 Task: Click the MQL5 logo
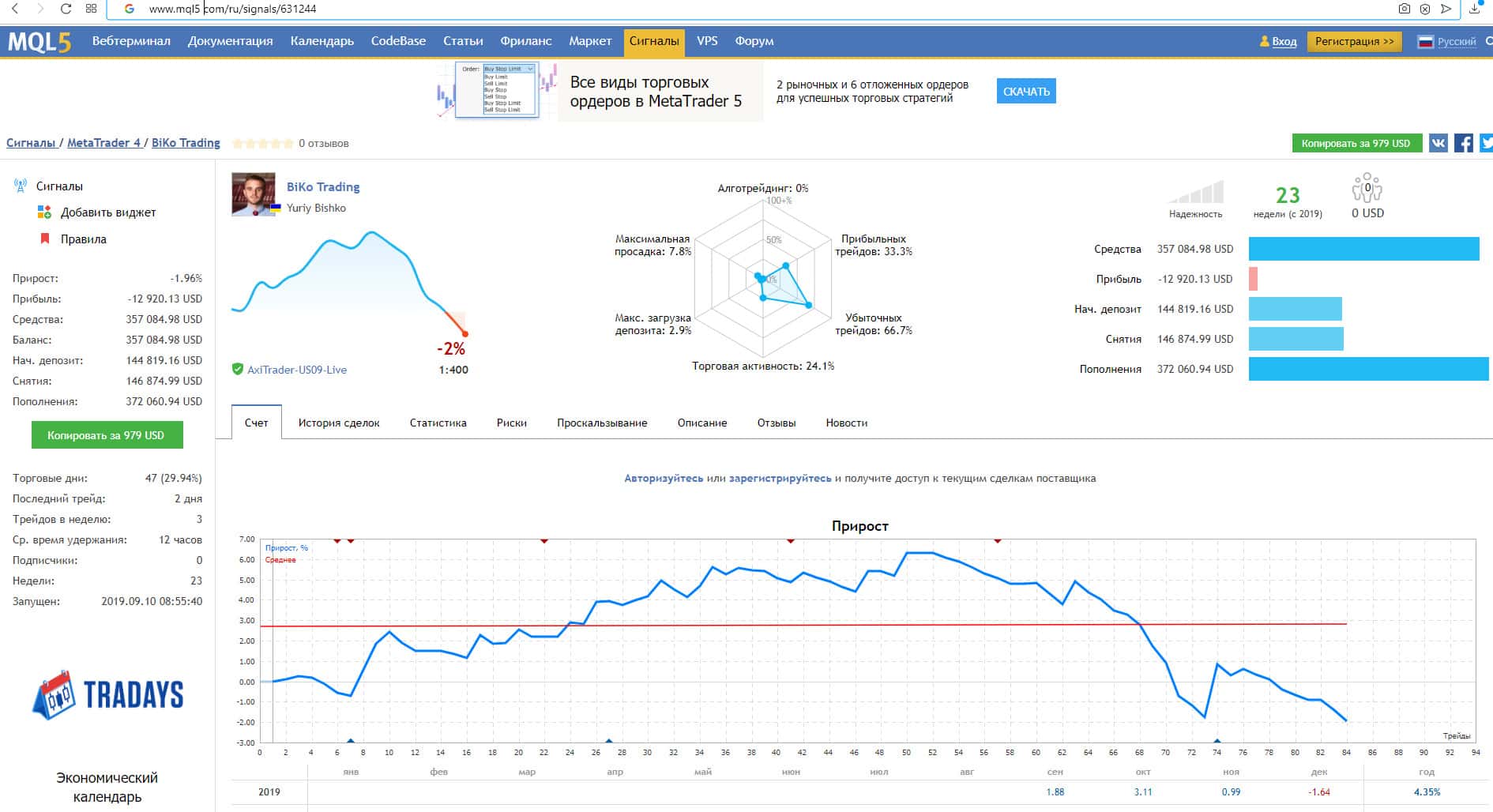click(39, 42)
